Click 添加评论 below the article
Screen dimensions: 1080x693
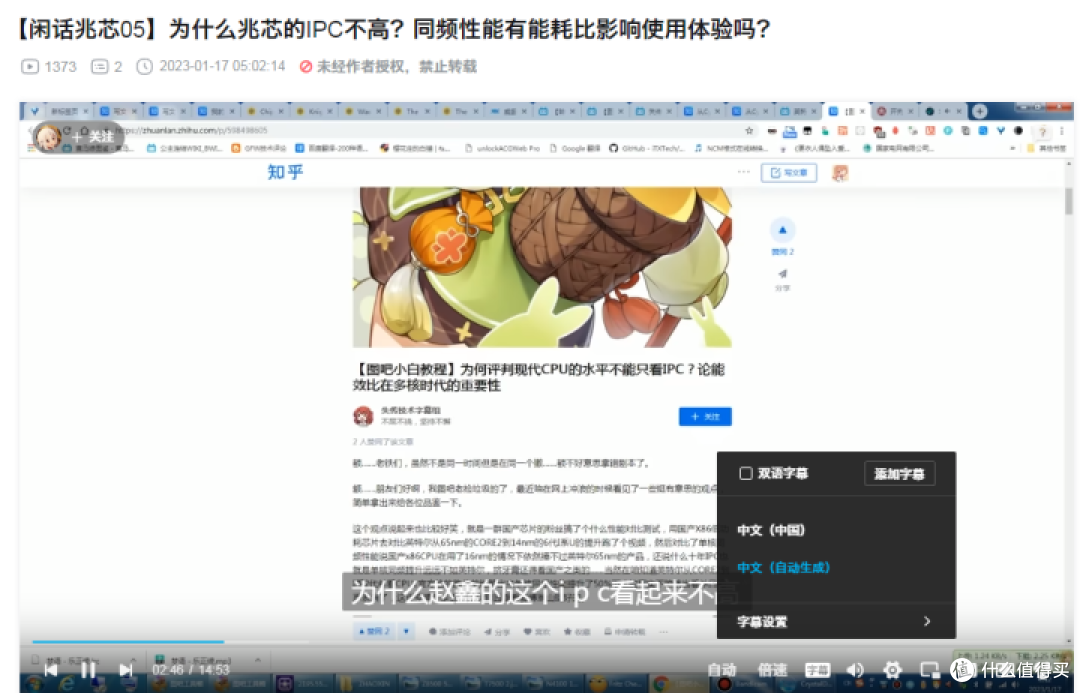[x=449, y=632]
